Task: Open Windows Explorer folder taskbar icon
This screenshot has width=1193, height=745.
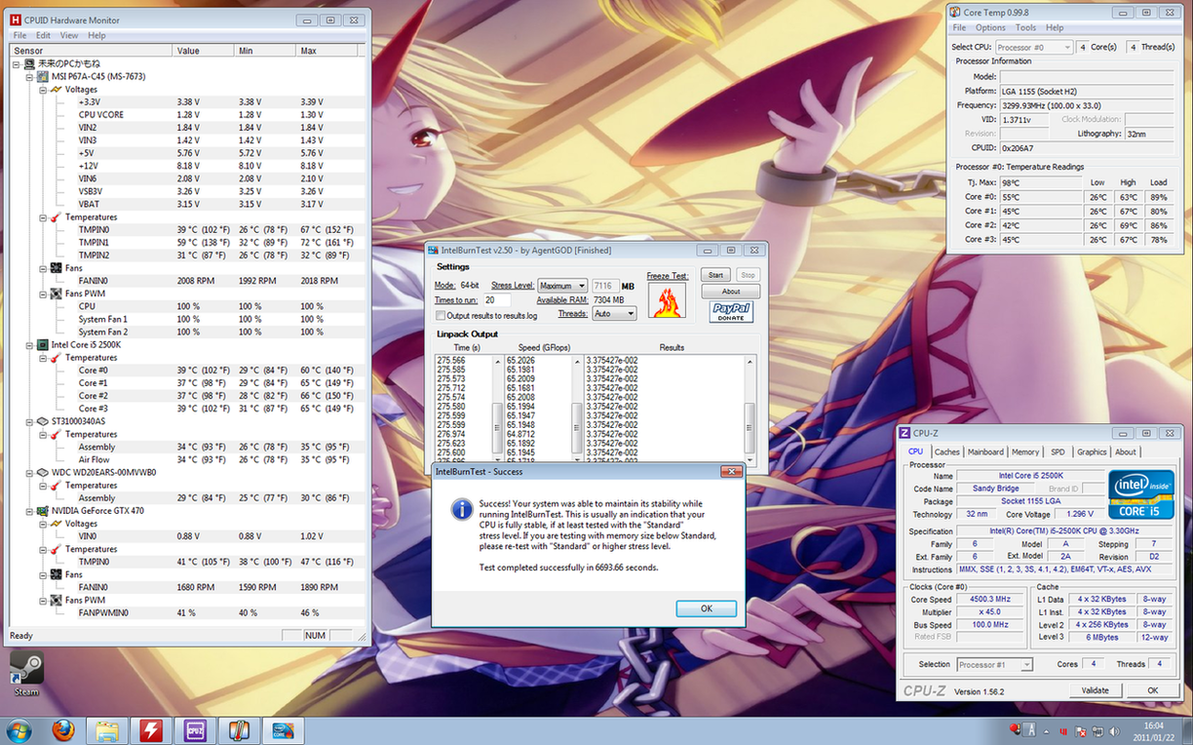Action: [107, 731]
